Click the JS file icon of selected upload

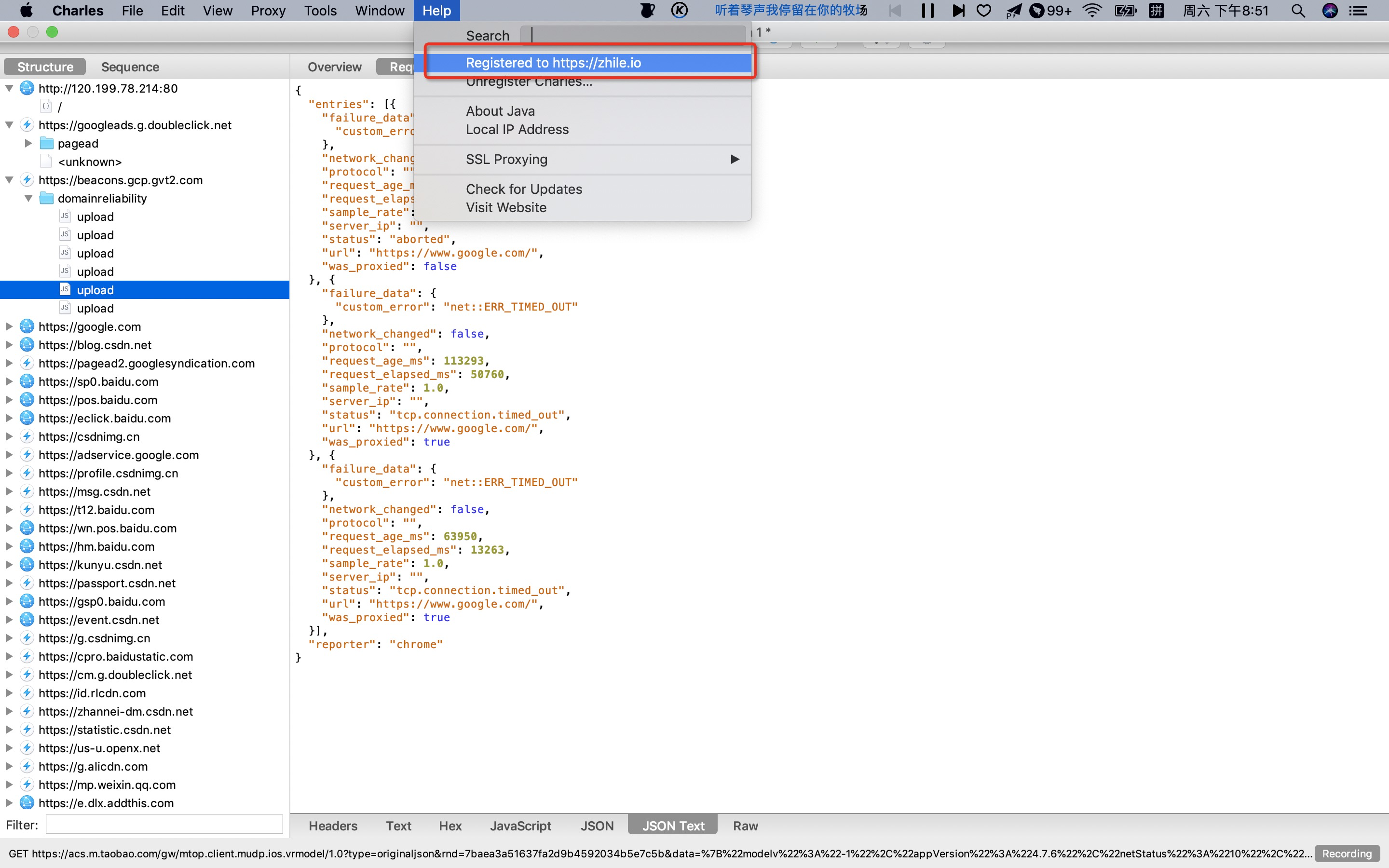point(65,289)
